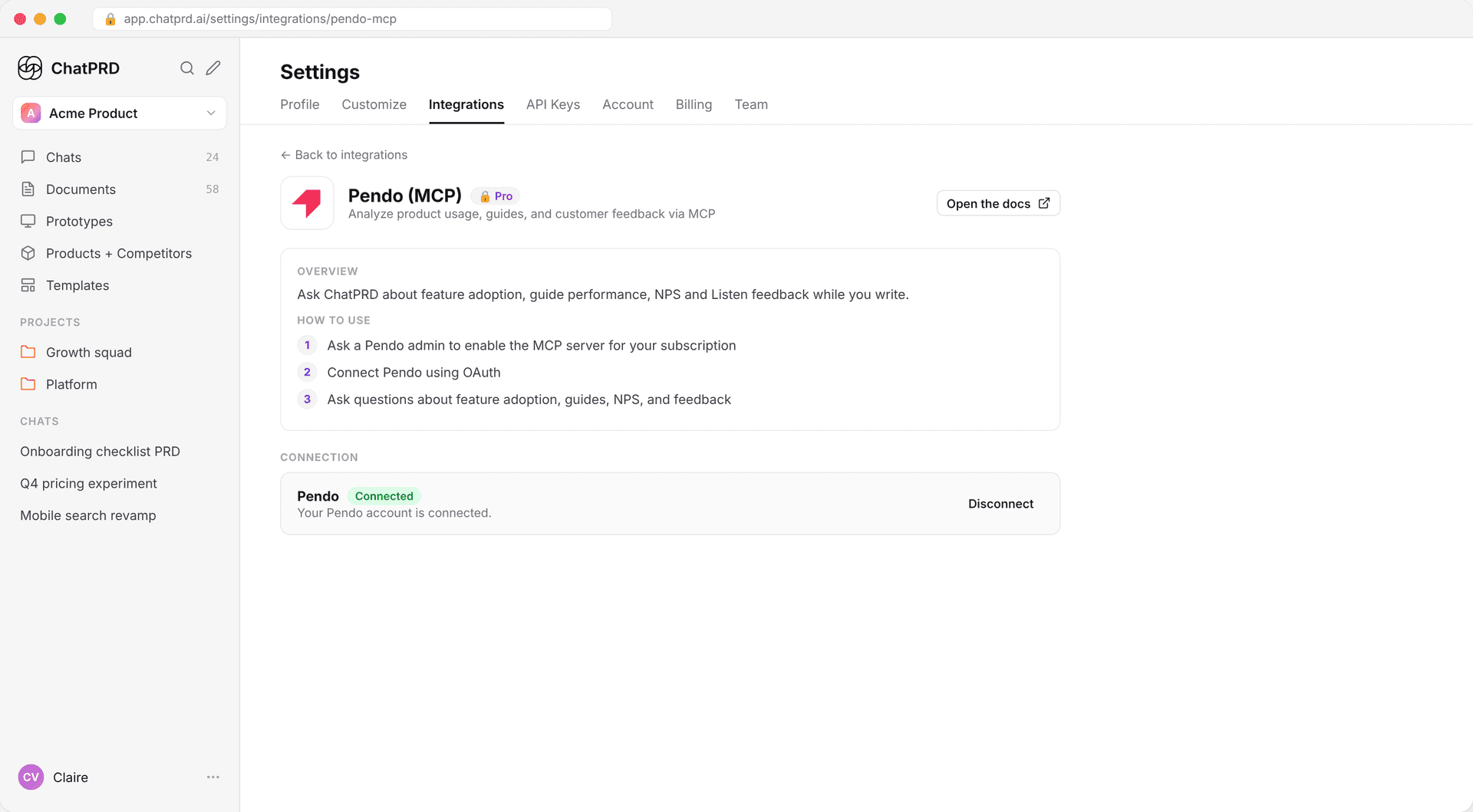Click the Pendo (MCP) heading

pyautogui.click(x=405, y=196)
